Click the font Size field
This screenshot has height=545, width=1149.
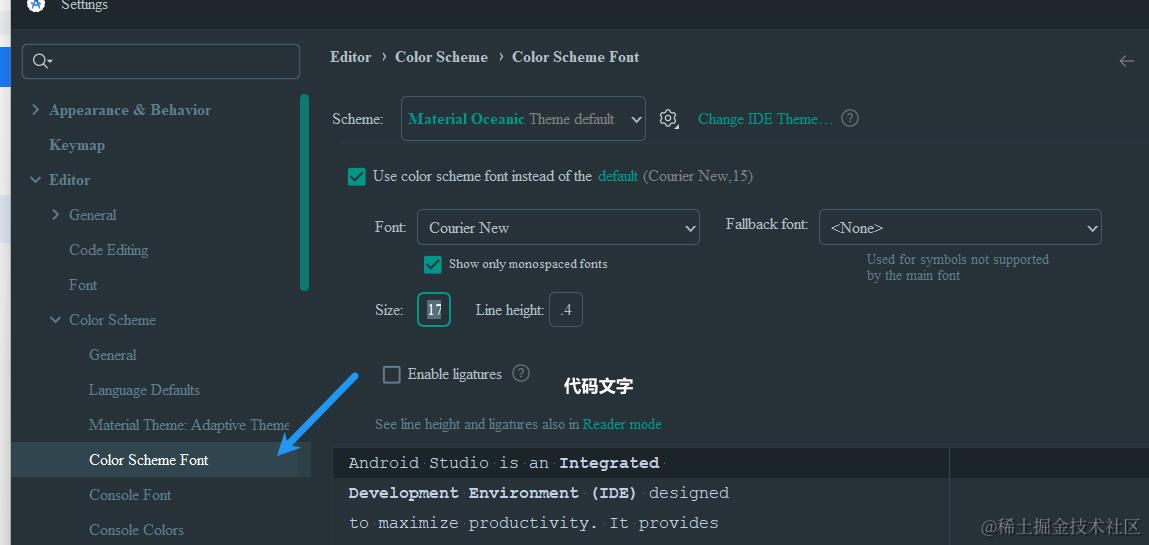pyautogui.click(x=434, y=310)
